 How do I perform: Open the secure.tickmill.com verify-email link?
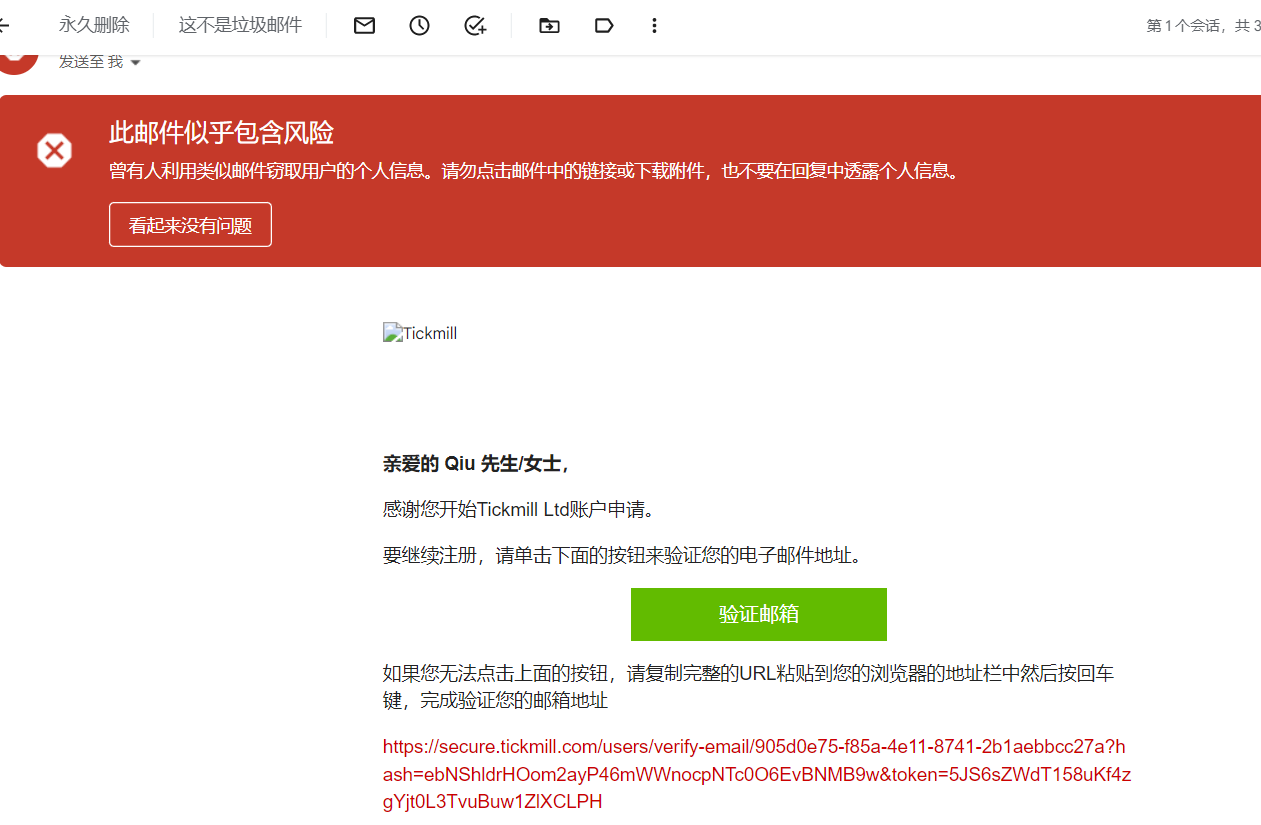pos(757,774)
